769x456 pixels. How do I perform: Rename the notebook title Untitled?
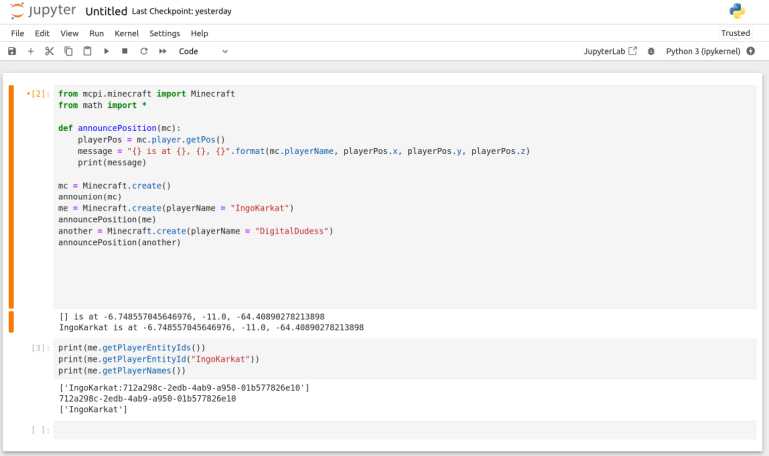point(106,11)
